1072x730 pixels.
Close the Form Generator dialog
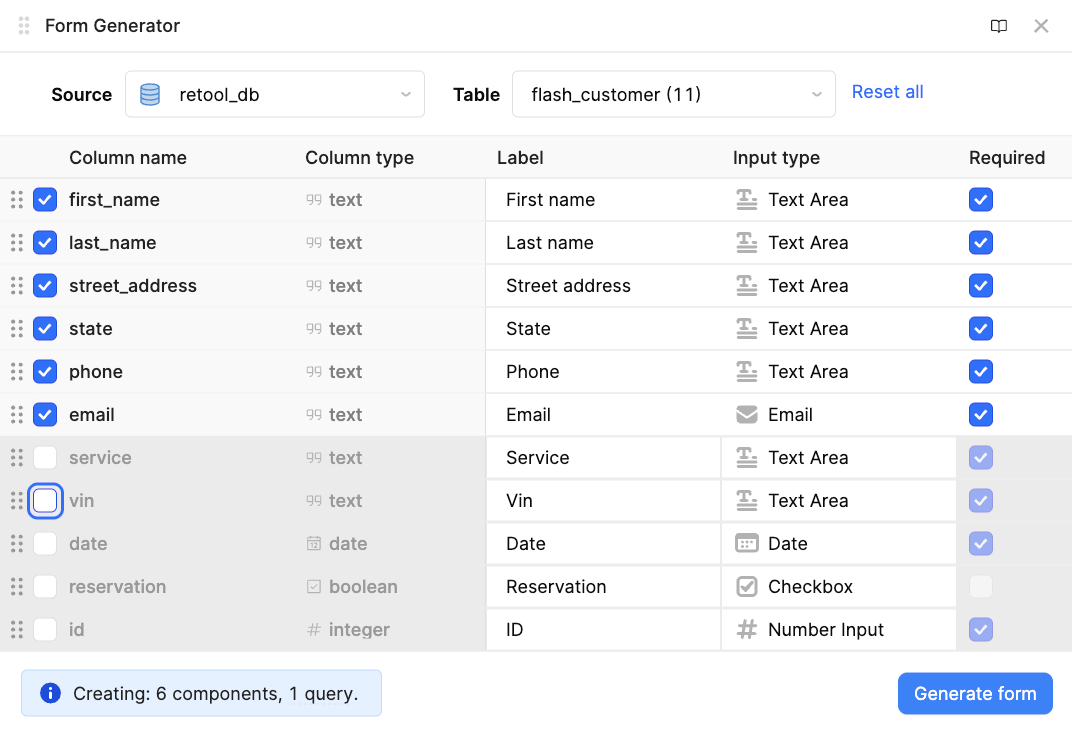[1041, 26]
